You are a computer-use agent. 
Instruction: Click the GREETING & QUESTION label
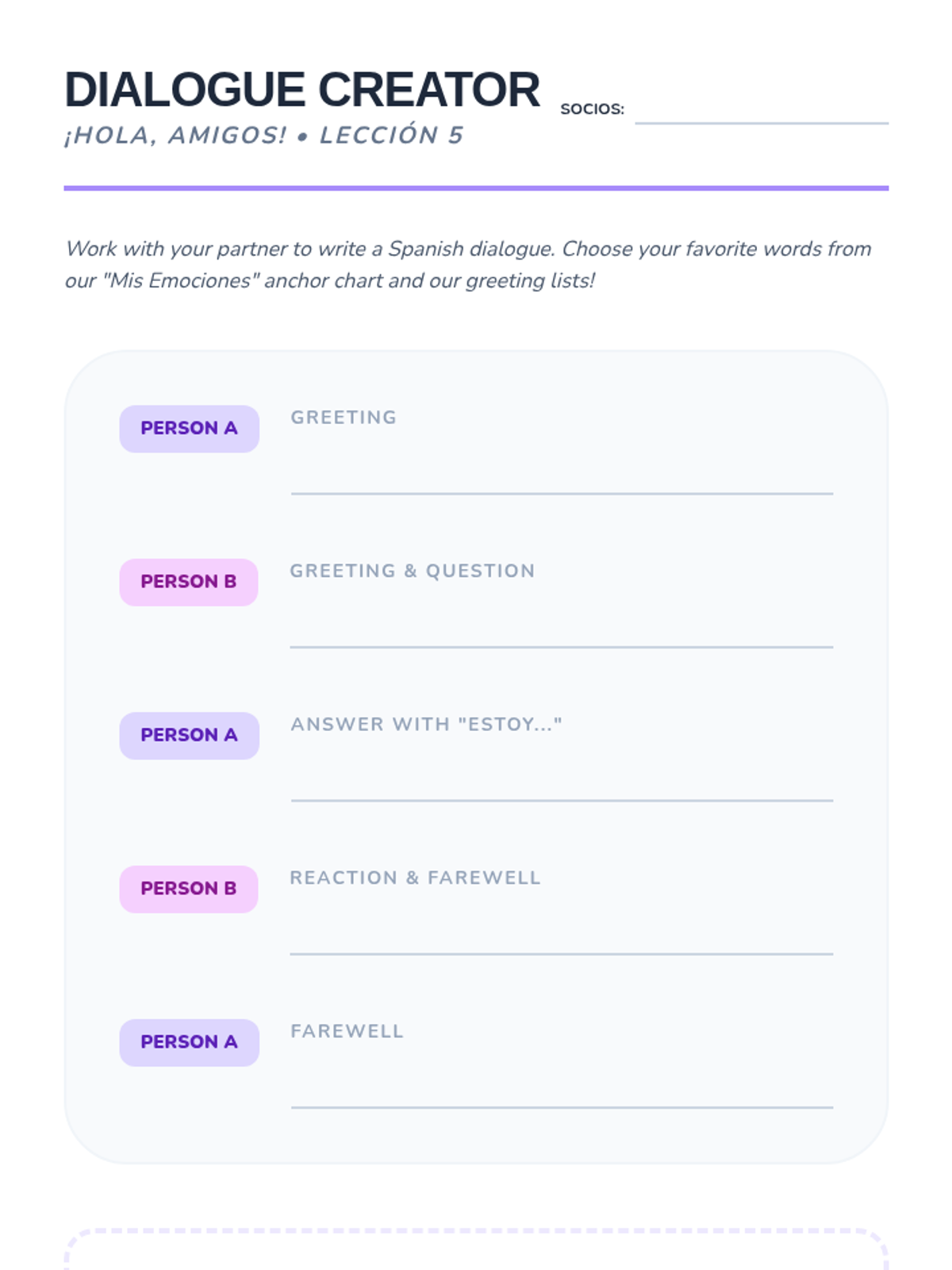click(x=413, y=571)
